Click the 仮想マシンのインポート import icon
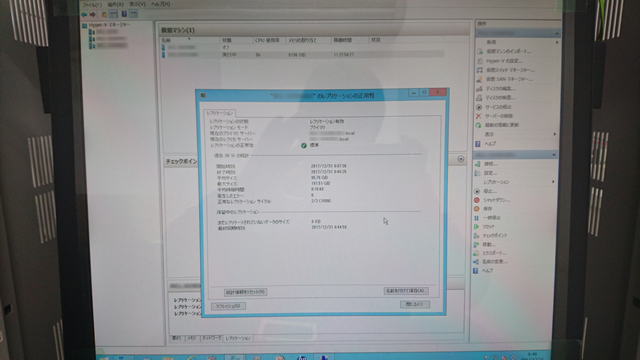Viewport: 640px width, 360px height. coord(480,51)
